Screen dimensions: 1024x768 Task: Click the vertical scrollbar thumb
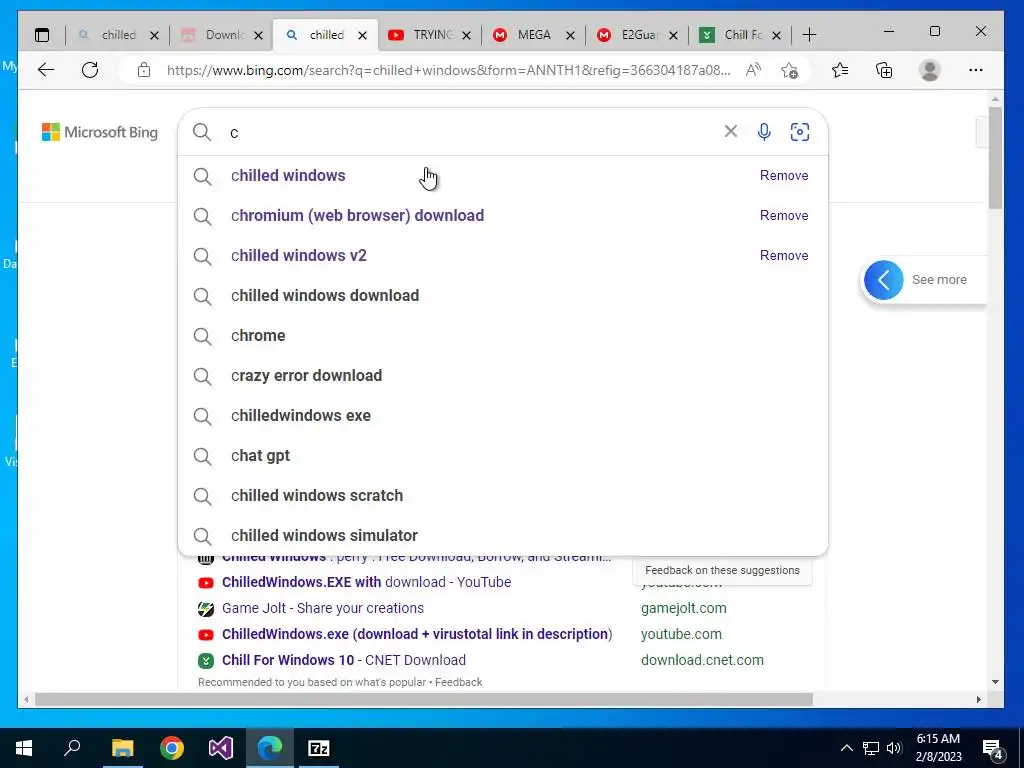tap(995, 157)
